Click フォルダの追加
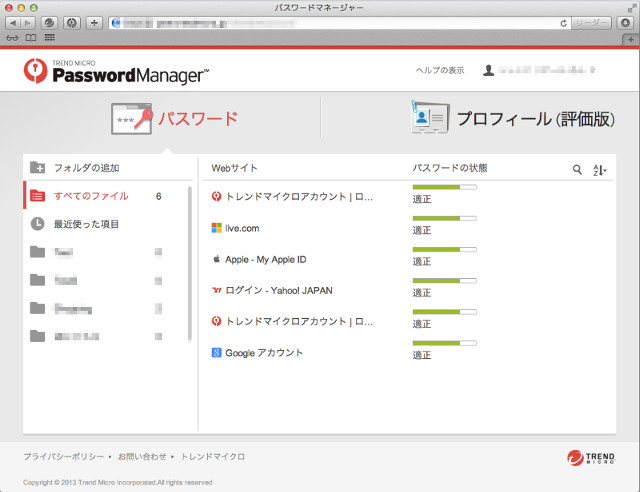Image resolution: width=640 pixels, height=492 pixels. pyautogui.click(x=87, y=168)
